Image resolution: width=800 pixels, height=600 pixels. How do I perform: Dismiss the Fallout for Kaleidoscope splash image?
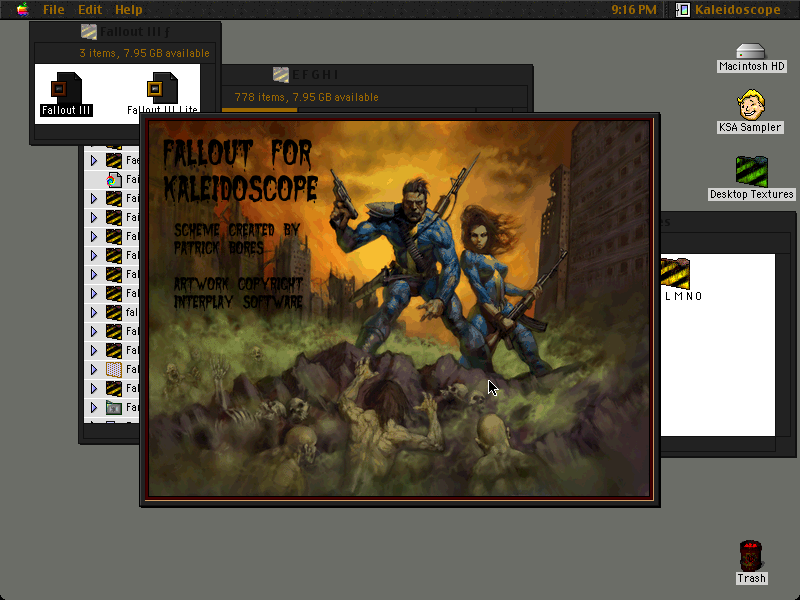click(399, 309)
